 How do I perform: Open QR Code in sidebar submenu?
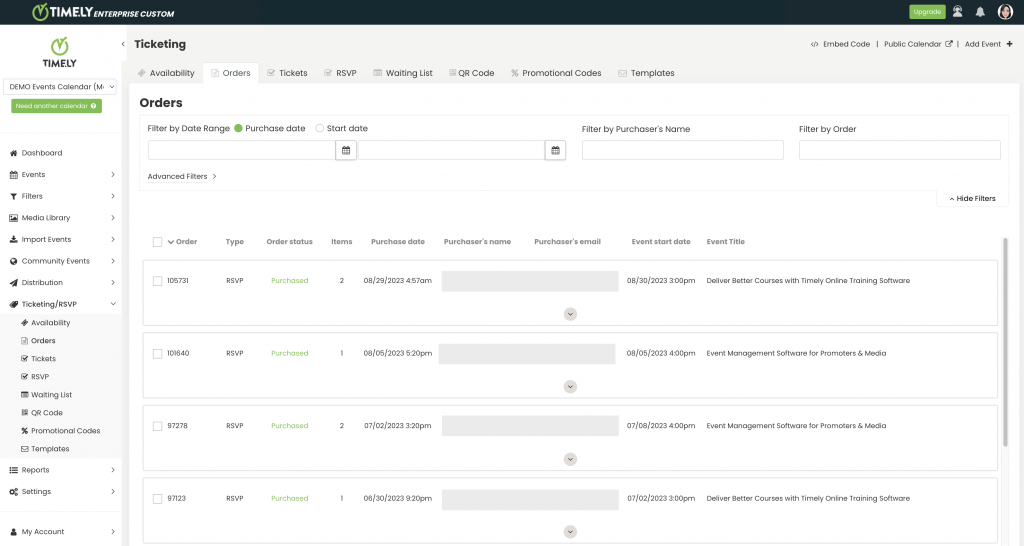47,413
